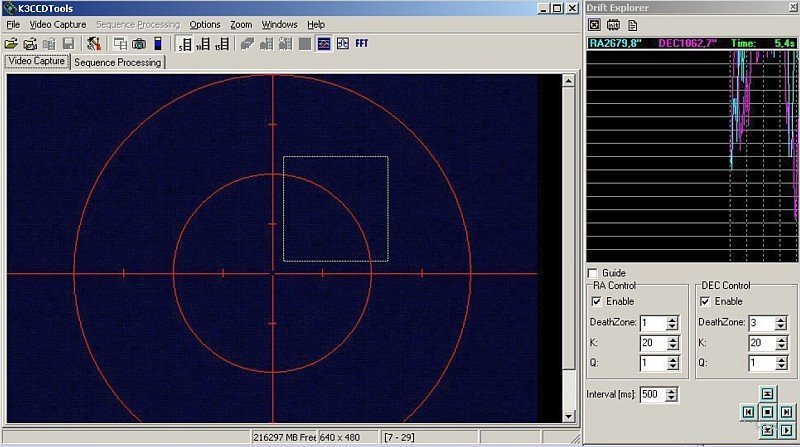
Task: Click the second Drift Explorer toolbar icon
Action: pos(613,25)
